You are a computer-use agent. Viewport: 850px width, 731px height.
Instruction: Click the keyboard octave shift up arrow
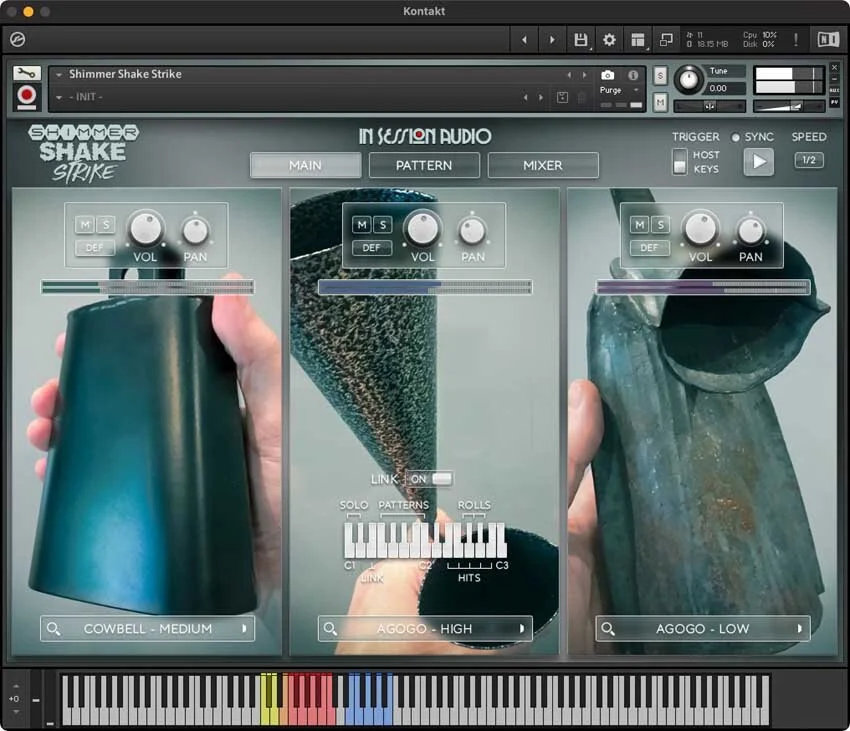pyautogui.click(x=16, y=686)
